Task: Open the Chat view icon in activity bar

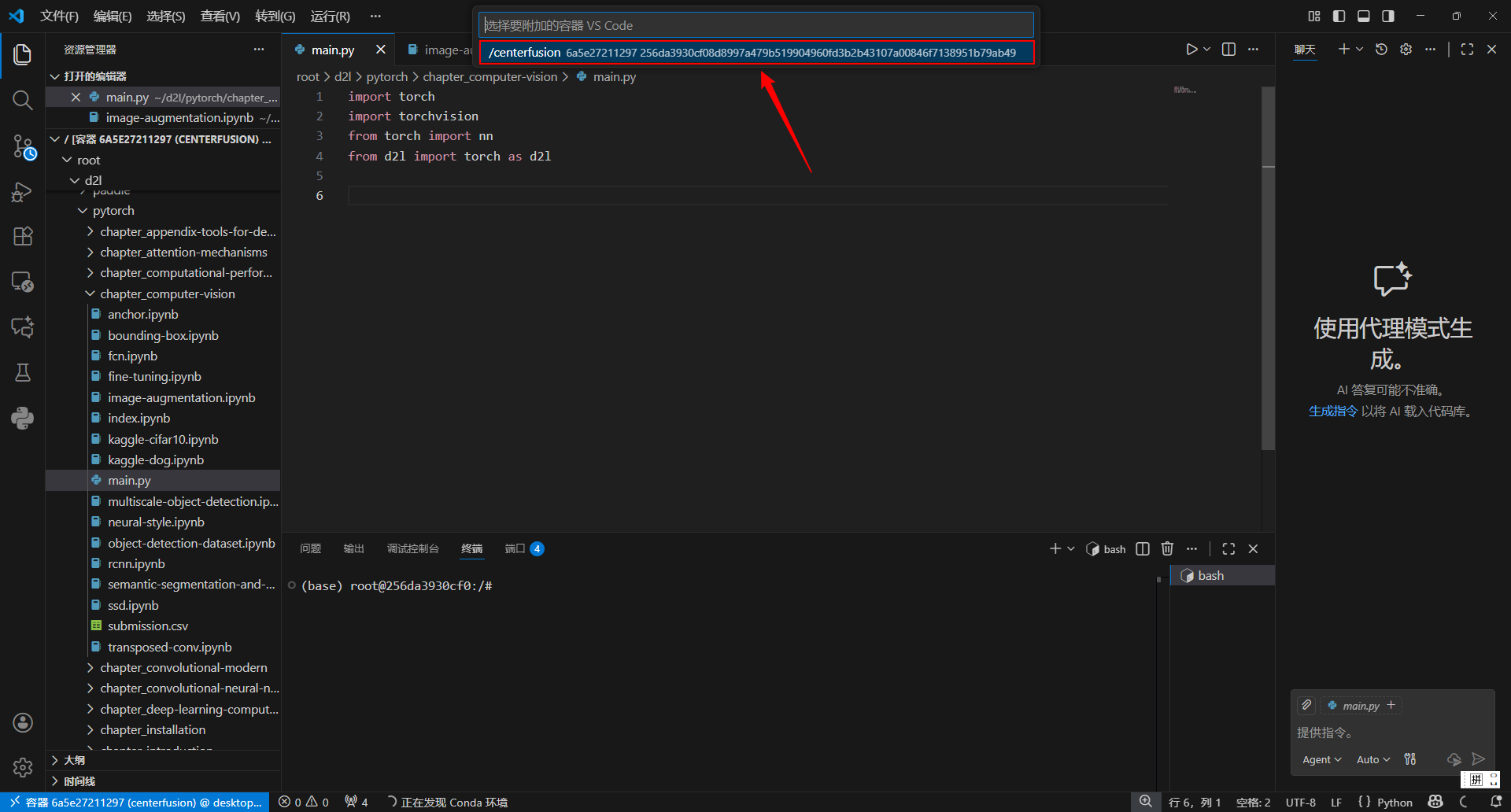Action: click(22, 327)
